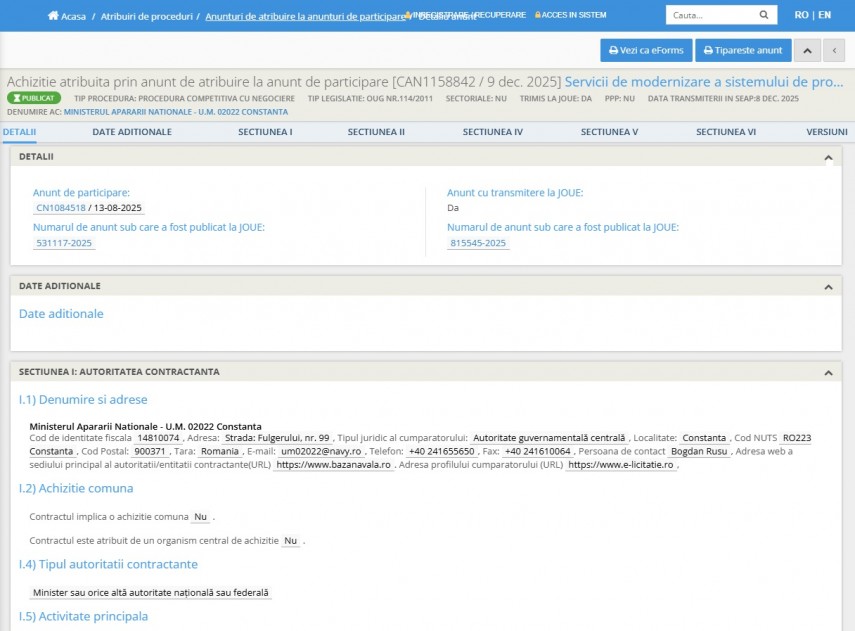The width and height of the screenshot is (855, 631).
Task: Collapse Sectiunea I Autoritatea contractanta panel
Action: 828,372
